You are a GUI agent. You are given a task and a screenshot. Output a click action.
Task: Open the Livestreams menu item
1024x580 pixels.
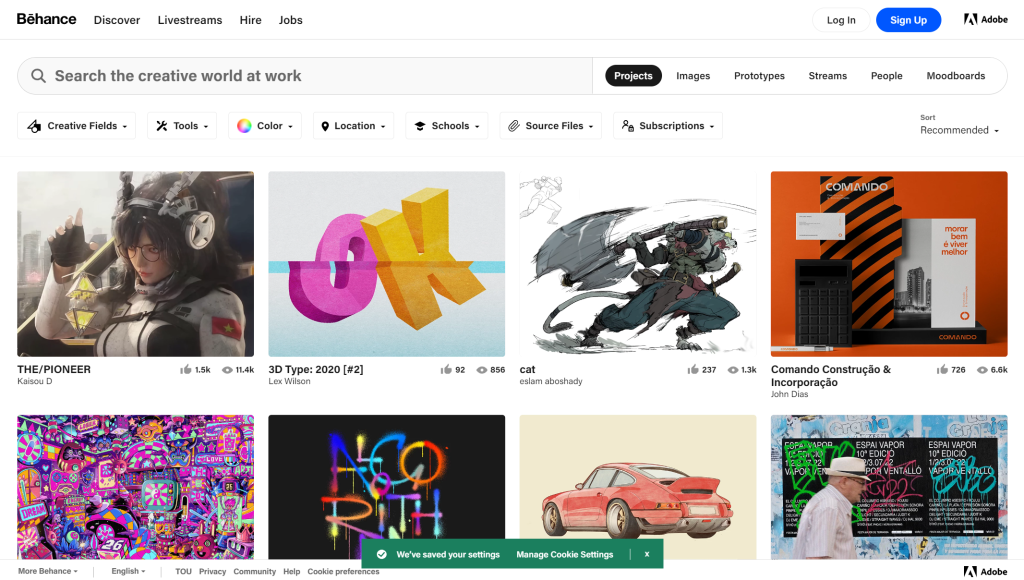(190, 19)
